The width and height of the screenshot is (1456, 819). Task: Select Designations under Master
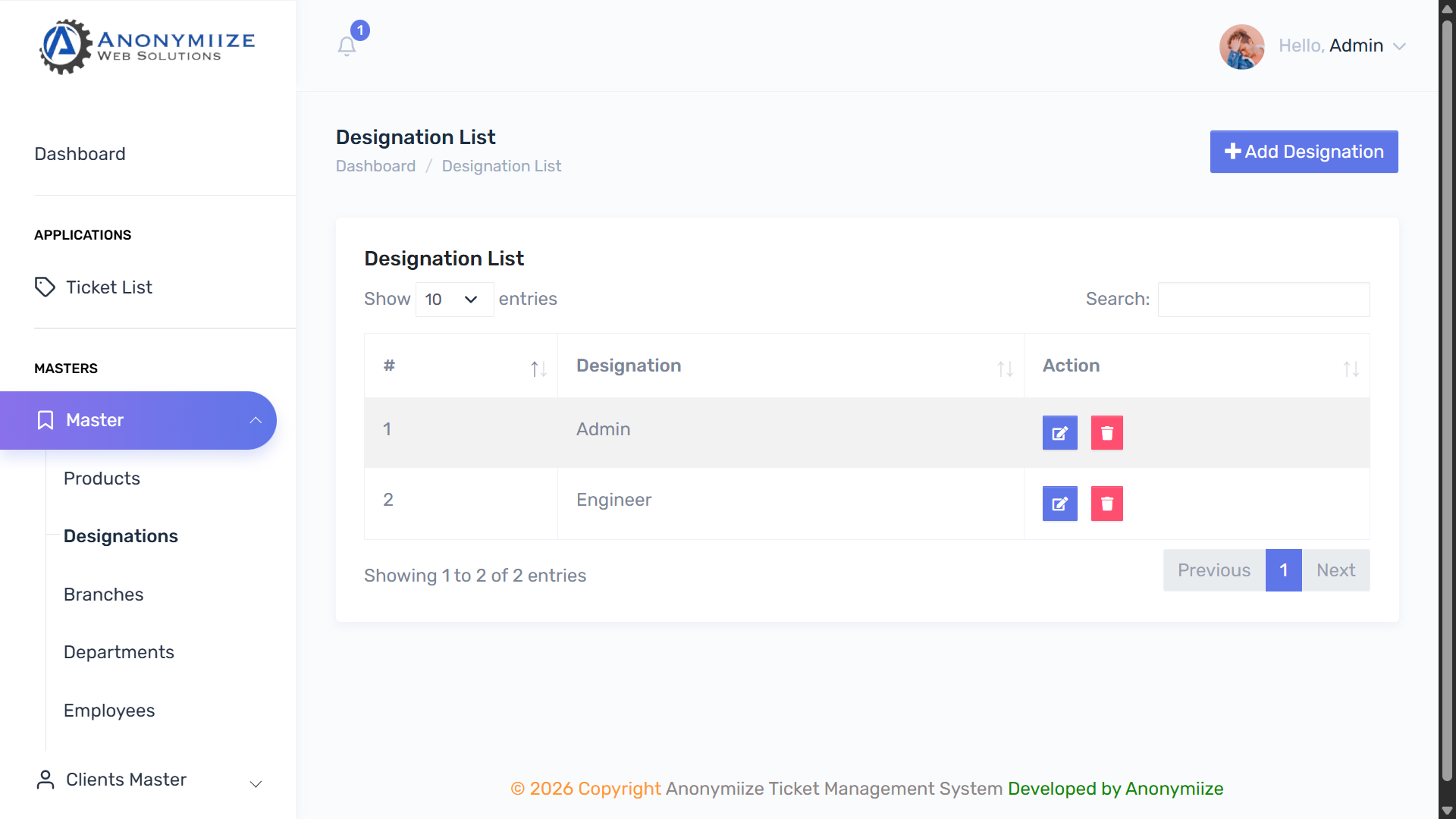point(121,536)
